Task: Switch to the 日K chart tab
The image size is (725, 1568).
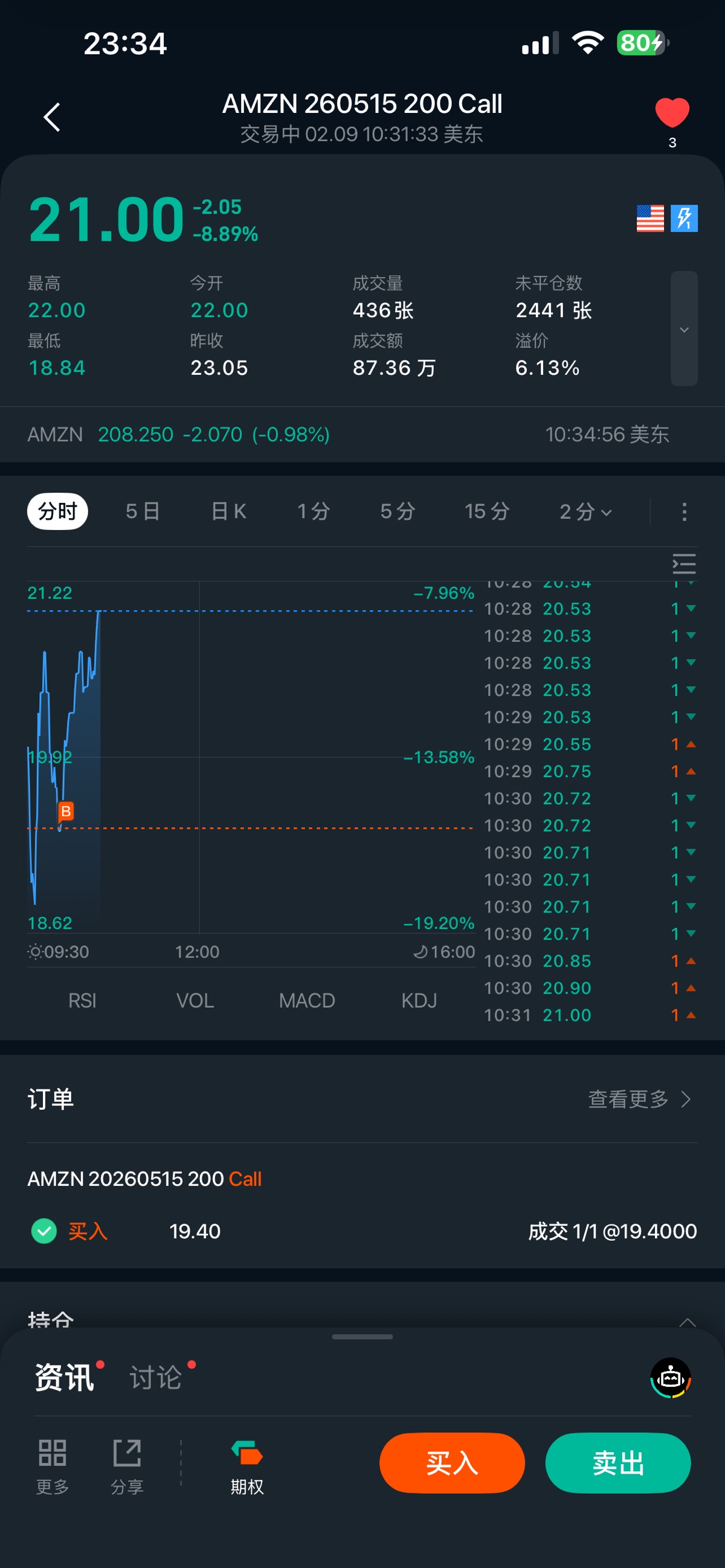Action: tap(228, 511)
